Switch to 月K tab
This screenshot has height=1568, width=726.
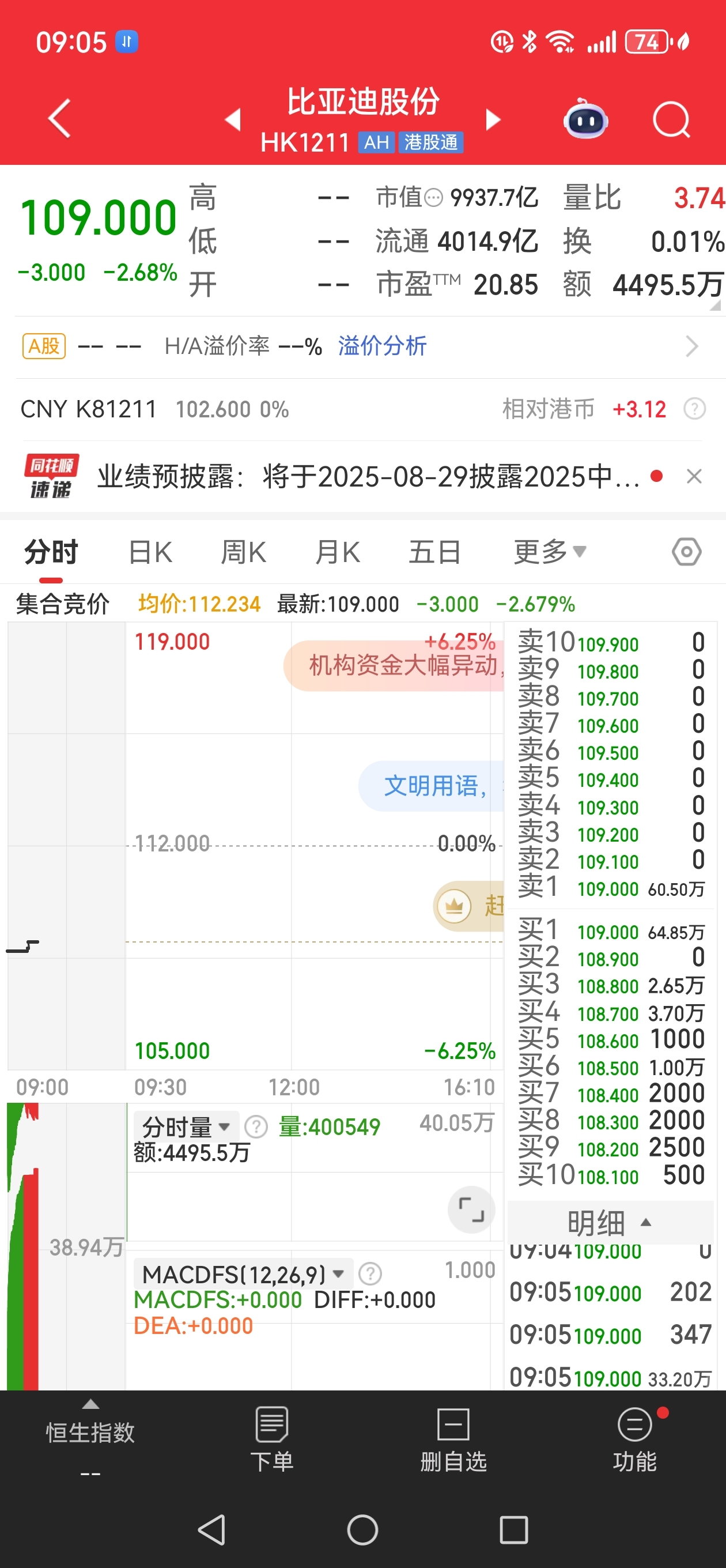click(338, 552)
